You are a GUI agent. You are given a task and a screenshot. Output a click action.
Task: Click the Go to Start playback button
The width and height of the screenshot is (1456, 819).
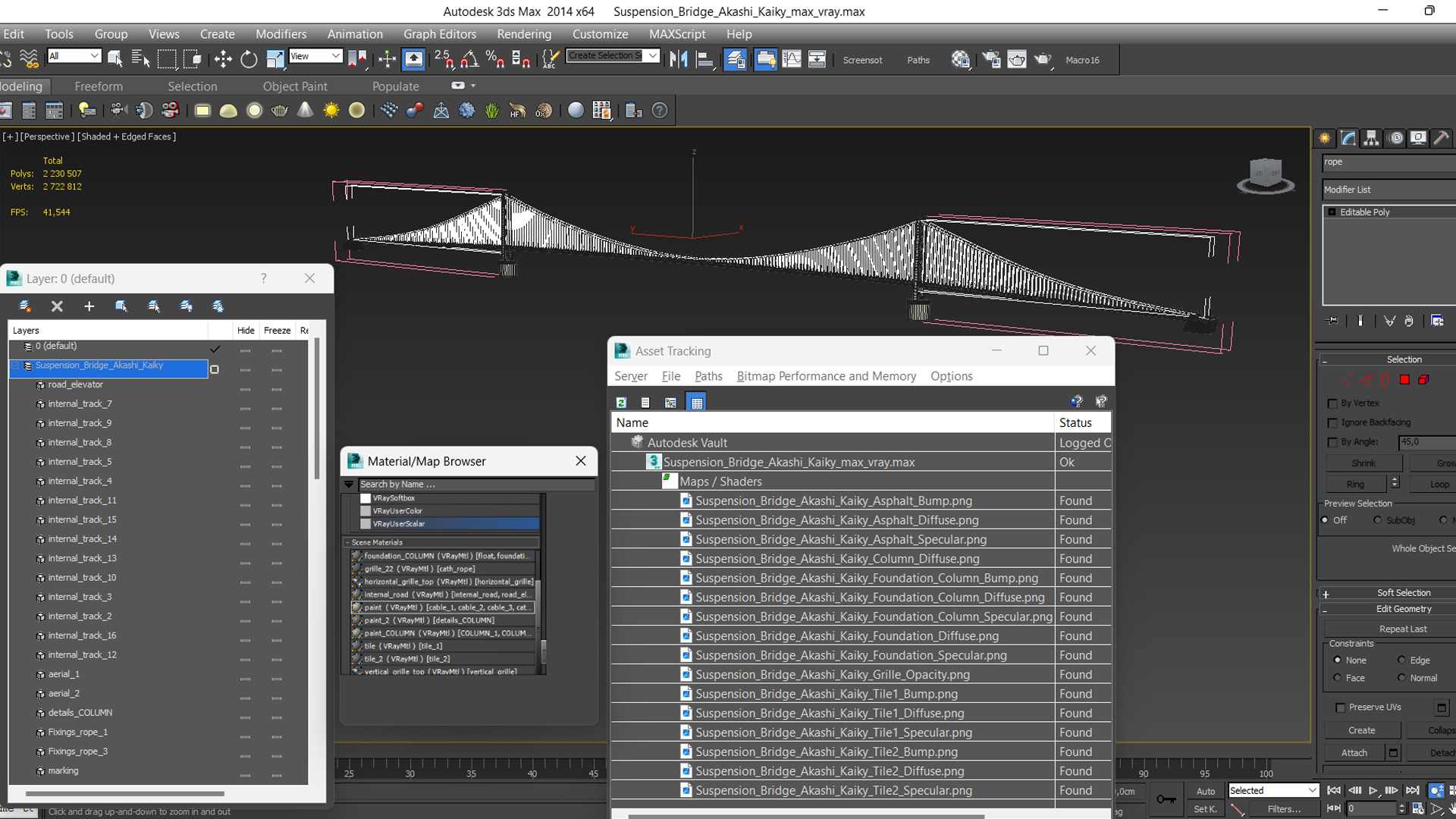pyautogui.click(x=1334, y=790)
